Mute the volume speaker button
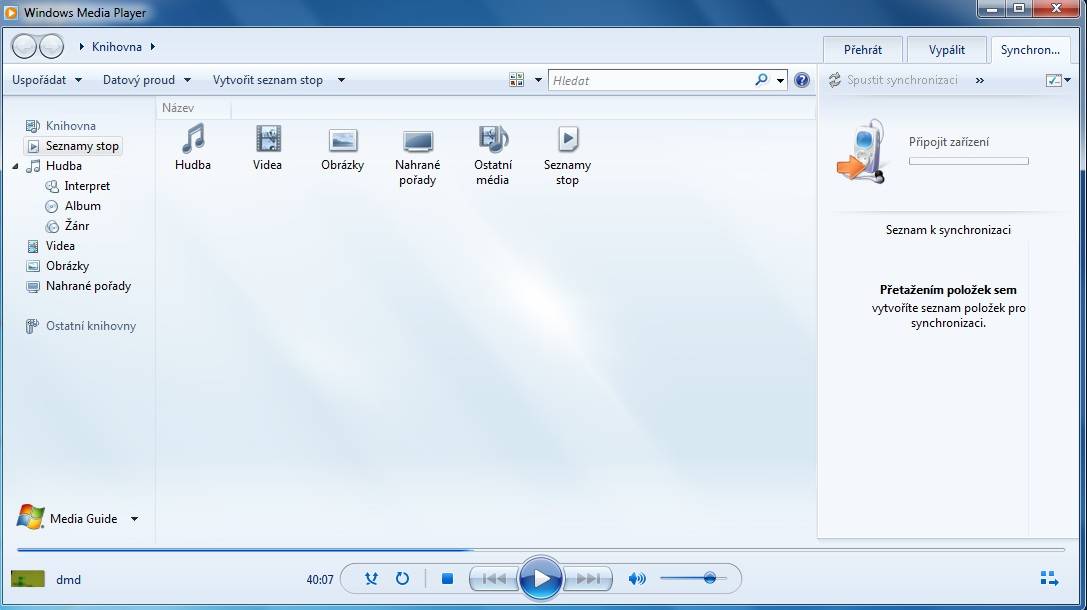This screenshot has width=1087, height=610. point(636,578)
